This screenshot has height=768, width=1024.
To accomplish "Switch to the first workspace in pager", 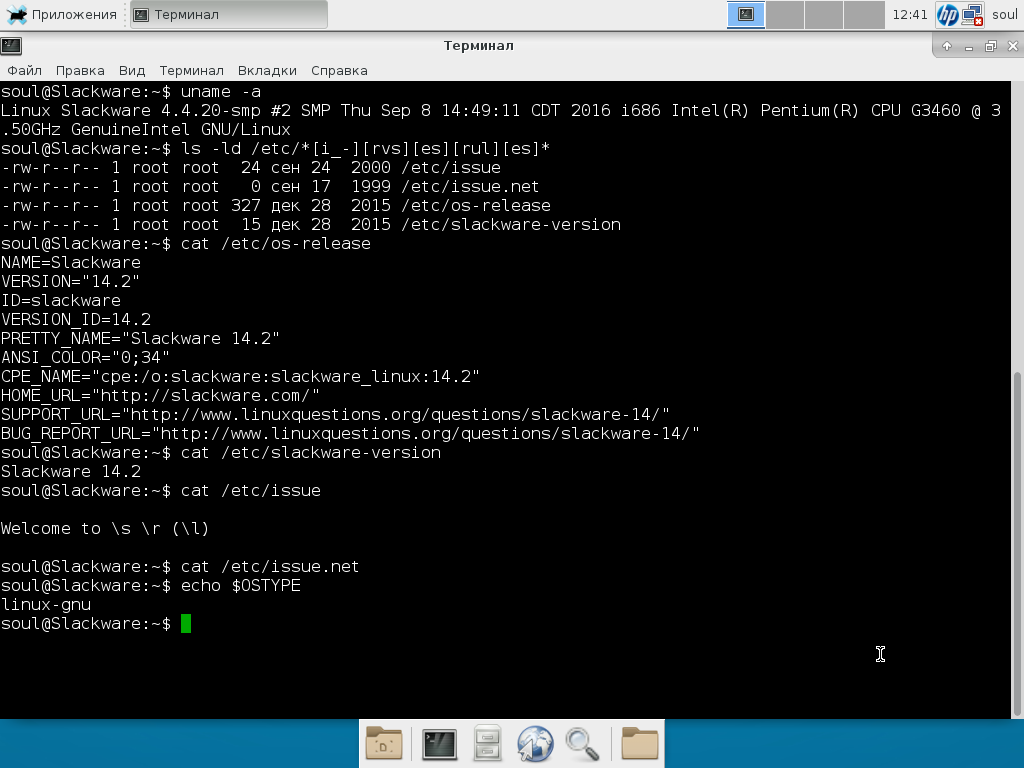I will [x=746, y=14].
